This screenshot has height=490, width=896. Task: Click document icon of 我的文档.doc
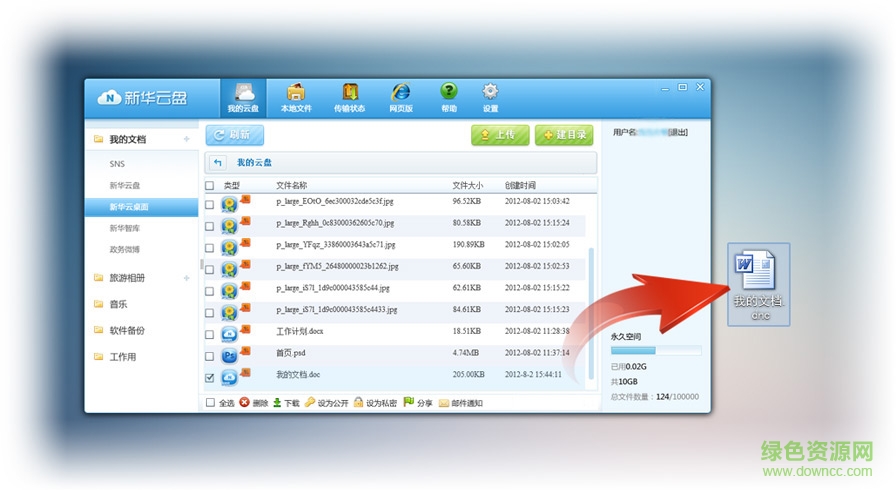[x=230, y=377]
